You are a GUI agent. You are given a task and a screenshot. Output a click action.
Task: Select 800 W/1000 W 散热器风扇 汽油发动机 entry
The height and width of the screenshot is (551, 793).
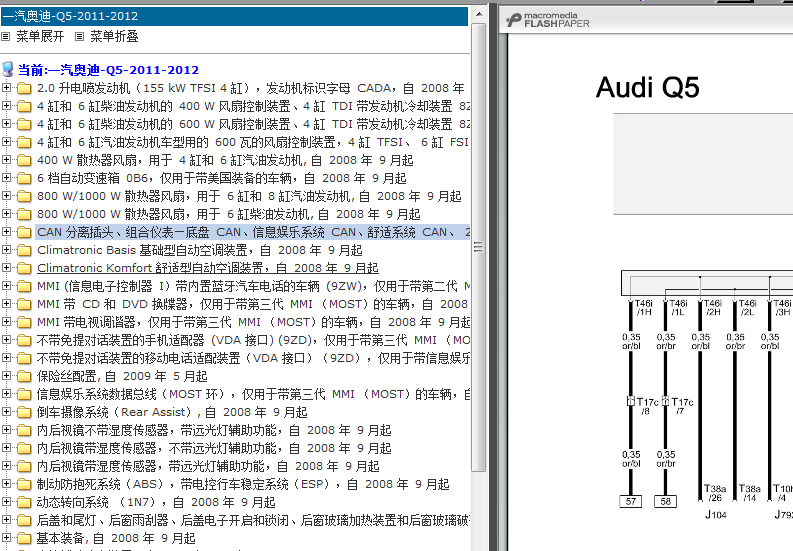(249, 196)
